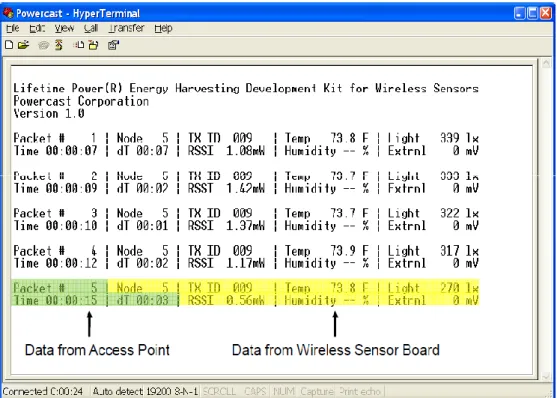The image size is (557, 398).
Task: Click the Send file toolbar icon
Action: tap(79, 45)
